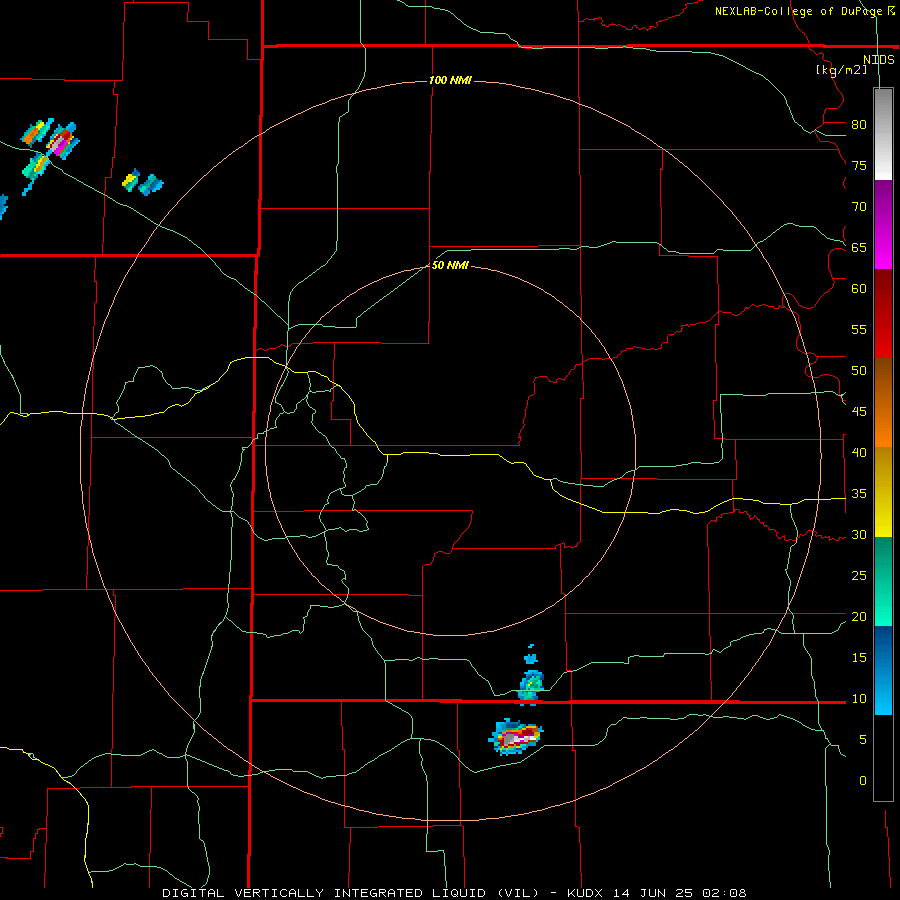The width and height of the screenshot is (900, 900).
Task: Click the 60 value on the VIL scale
Action: click(859, 289)
